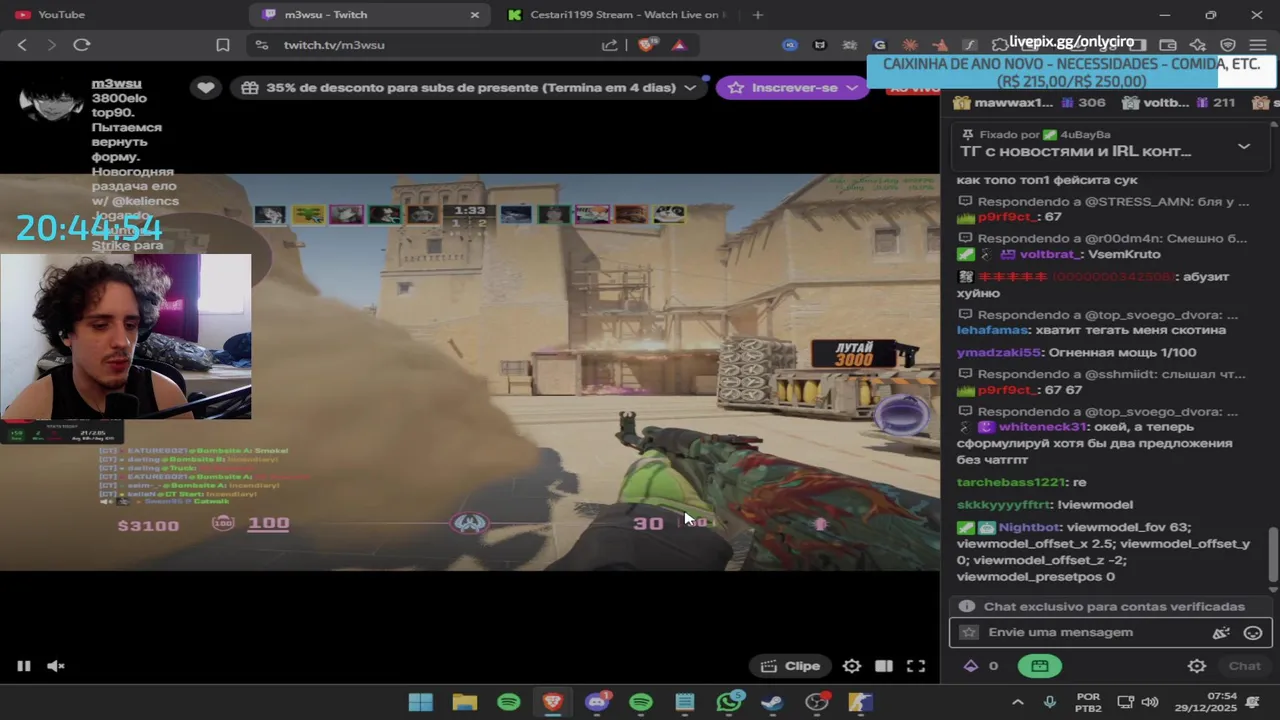Click the bookmark icon in the toolbar
The width and height of the screenshot is (1280, 720).
pos(223,45)
